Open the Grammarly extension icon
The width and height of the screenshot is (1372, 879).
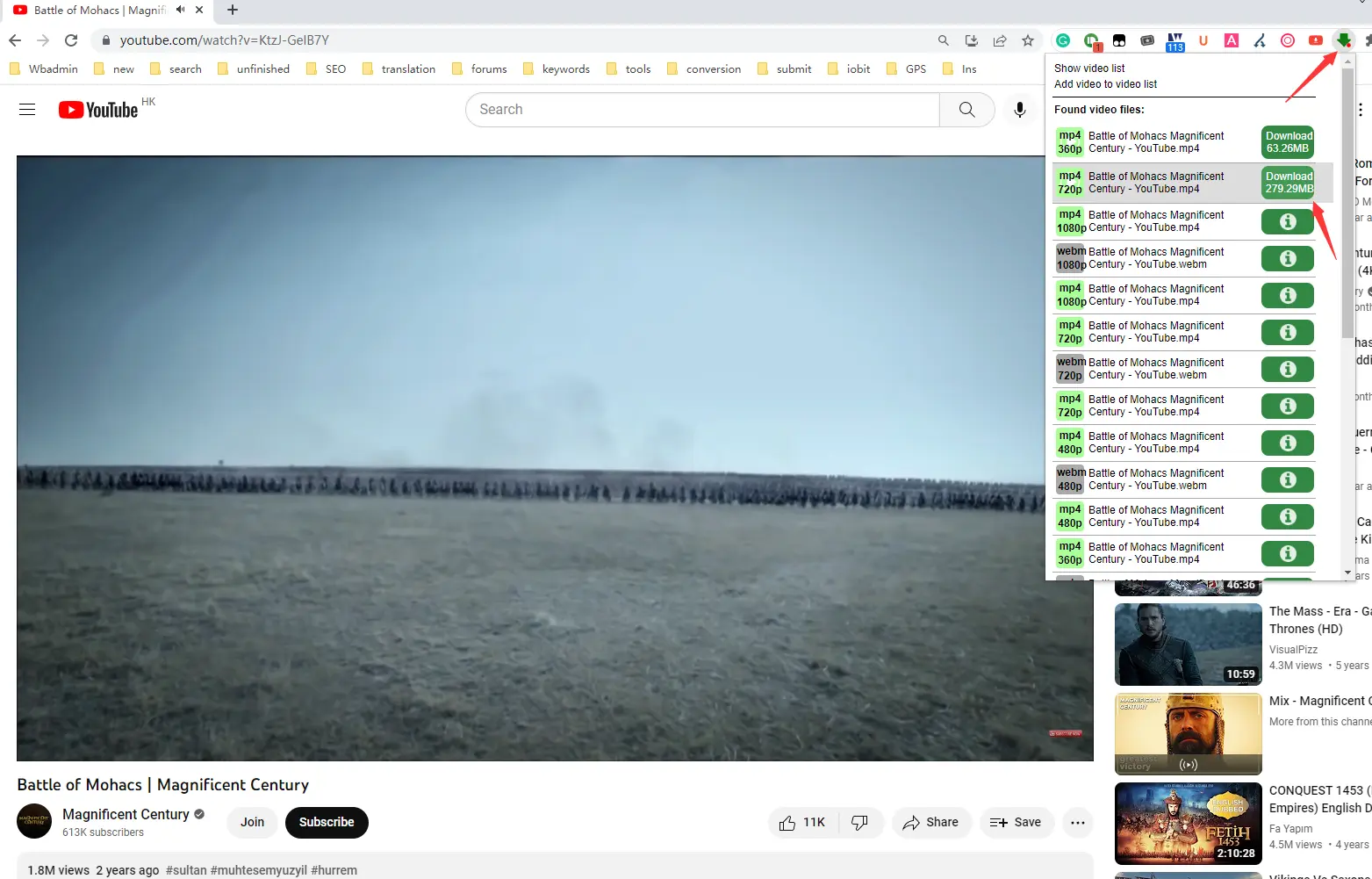[1063, 40]
